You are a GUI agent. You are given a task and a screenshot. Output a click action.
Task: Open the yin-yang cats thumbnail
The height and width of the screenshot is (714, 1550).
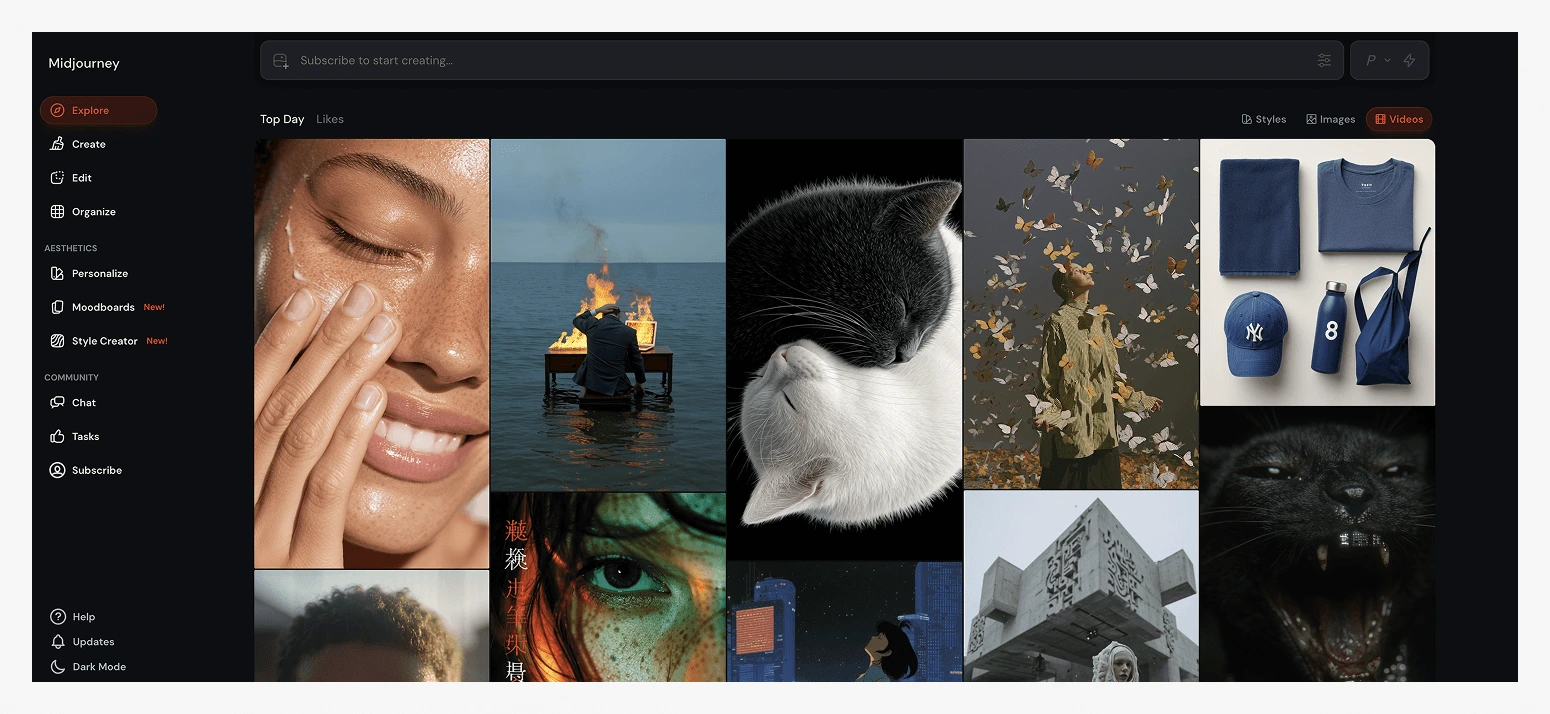pyautogui.click(x=844, y=350)
